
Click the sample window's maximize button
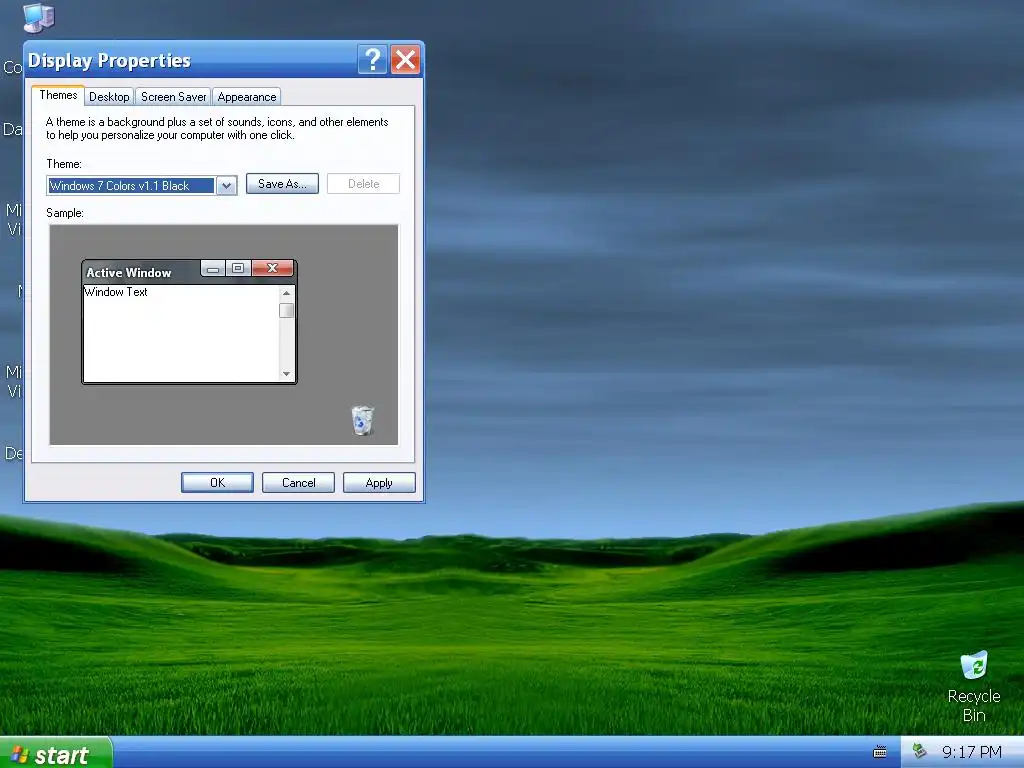point(238,268)
